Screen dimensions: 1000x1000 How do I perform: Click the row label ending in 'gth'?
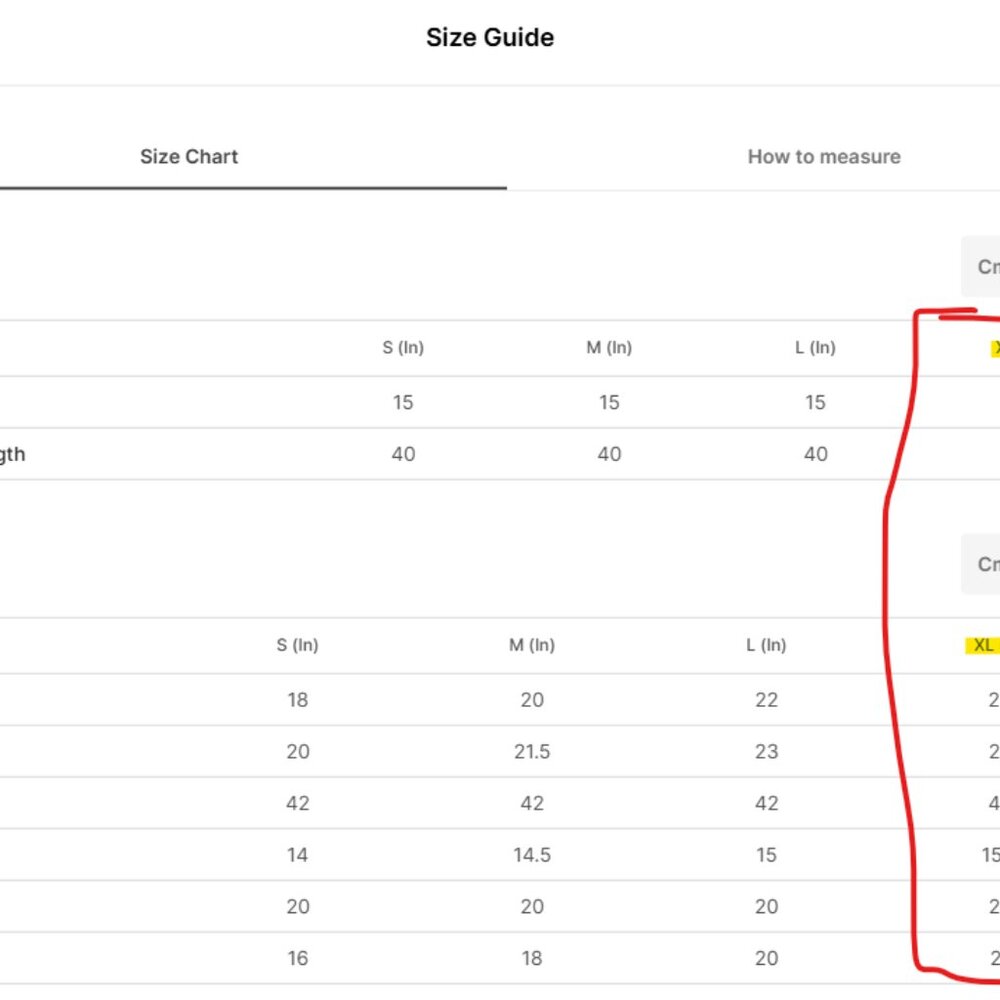tap(12, 455)
